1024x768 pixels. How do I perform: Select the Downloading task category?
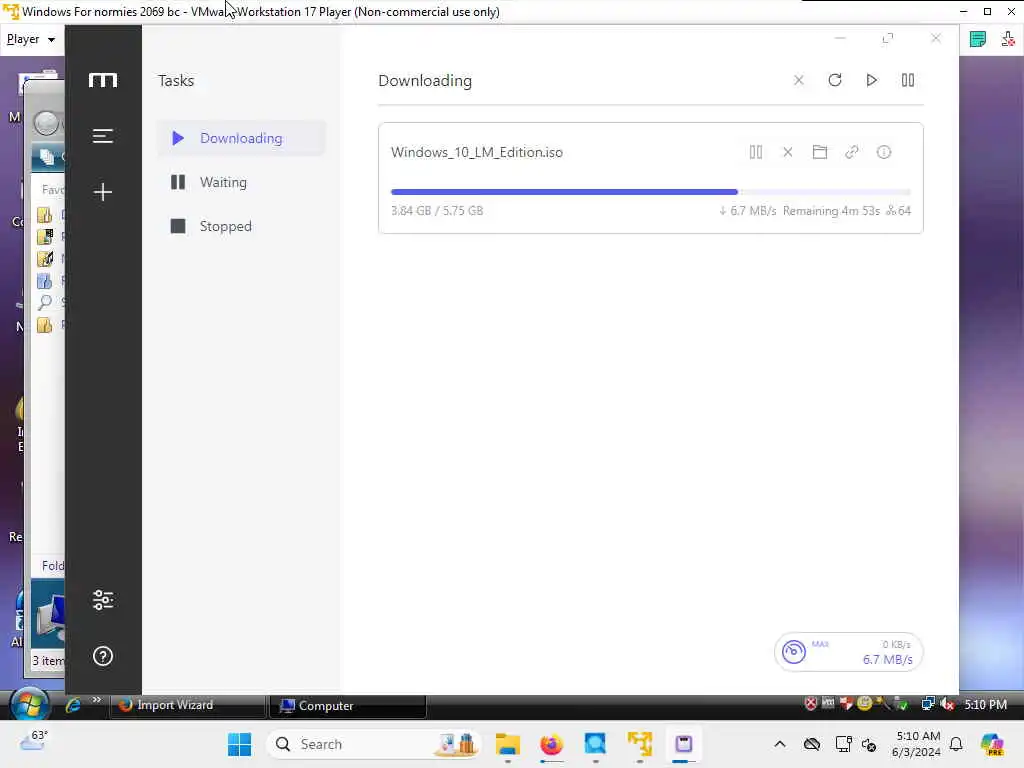coord(241,138)
